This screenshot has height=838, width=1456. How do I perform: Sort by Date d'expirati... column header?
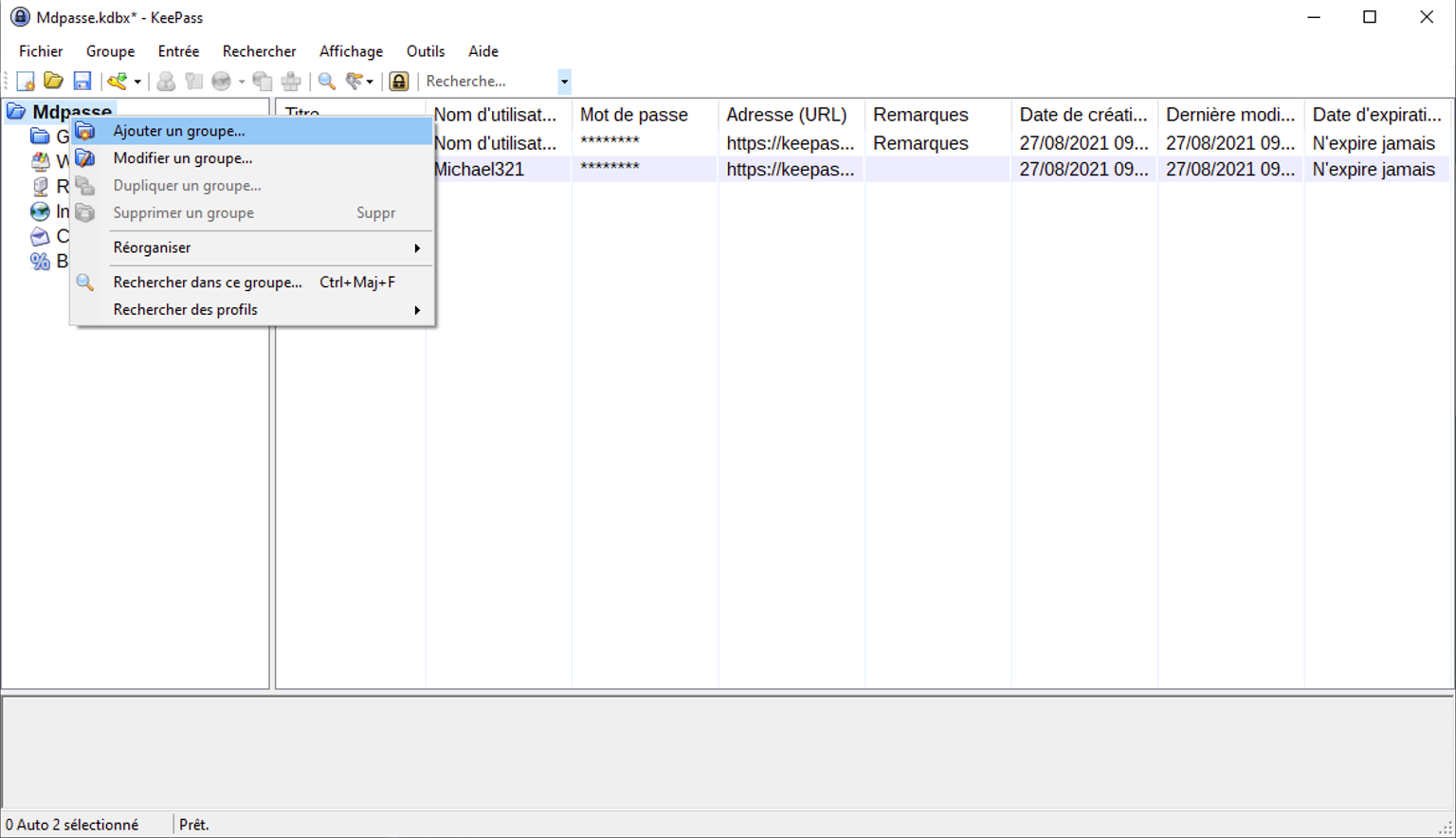coord(1377,115)
